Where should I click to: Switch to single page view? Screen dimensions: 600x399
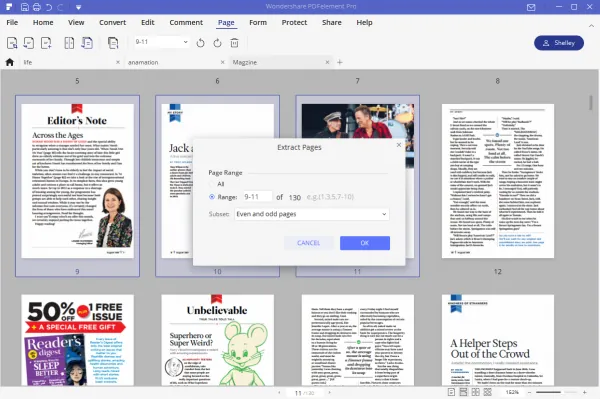click(x=451, y=392)
